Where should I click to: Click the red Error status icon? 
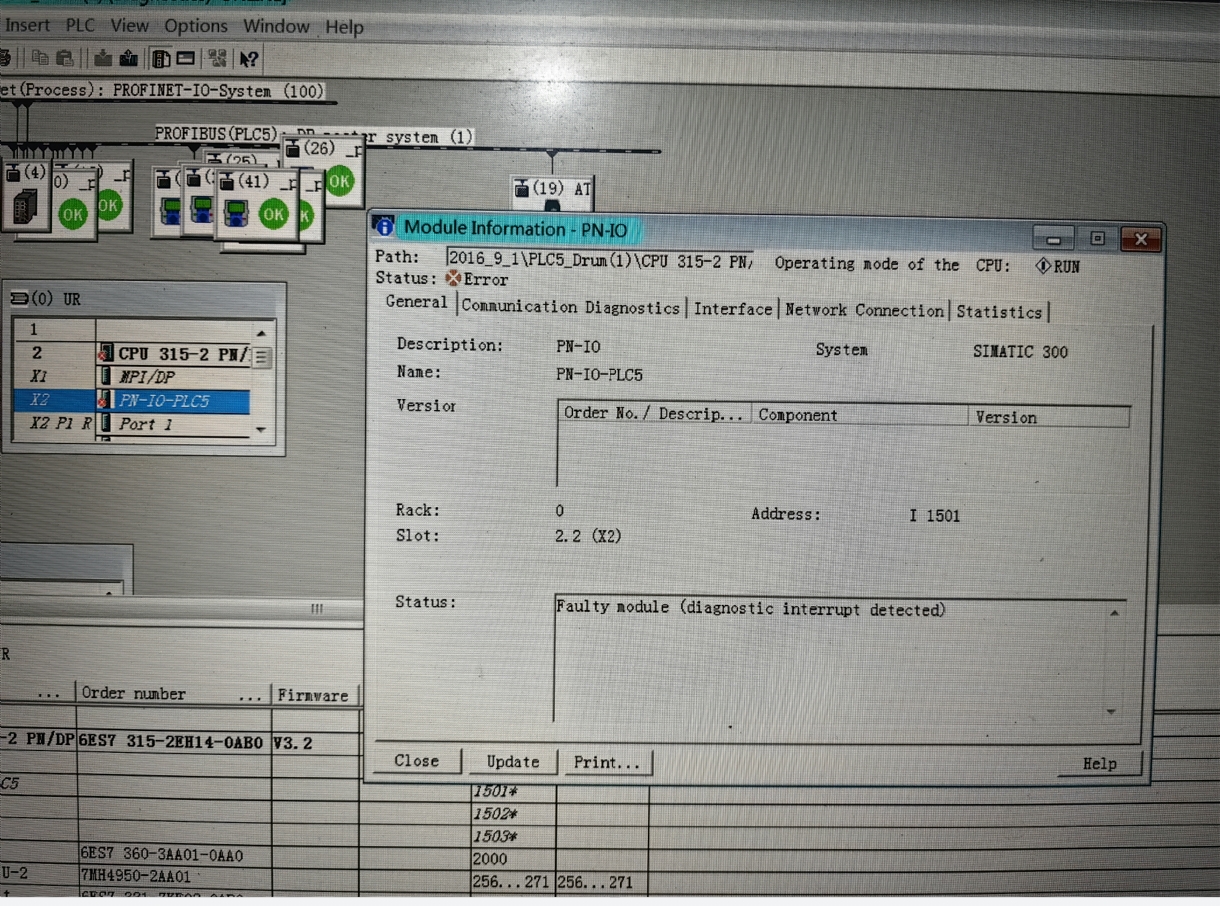pyautogui.click(x=453, y=279)
